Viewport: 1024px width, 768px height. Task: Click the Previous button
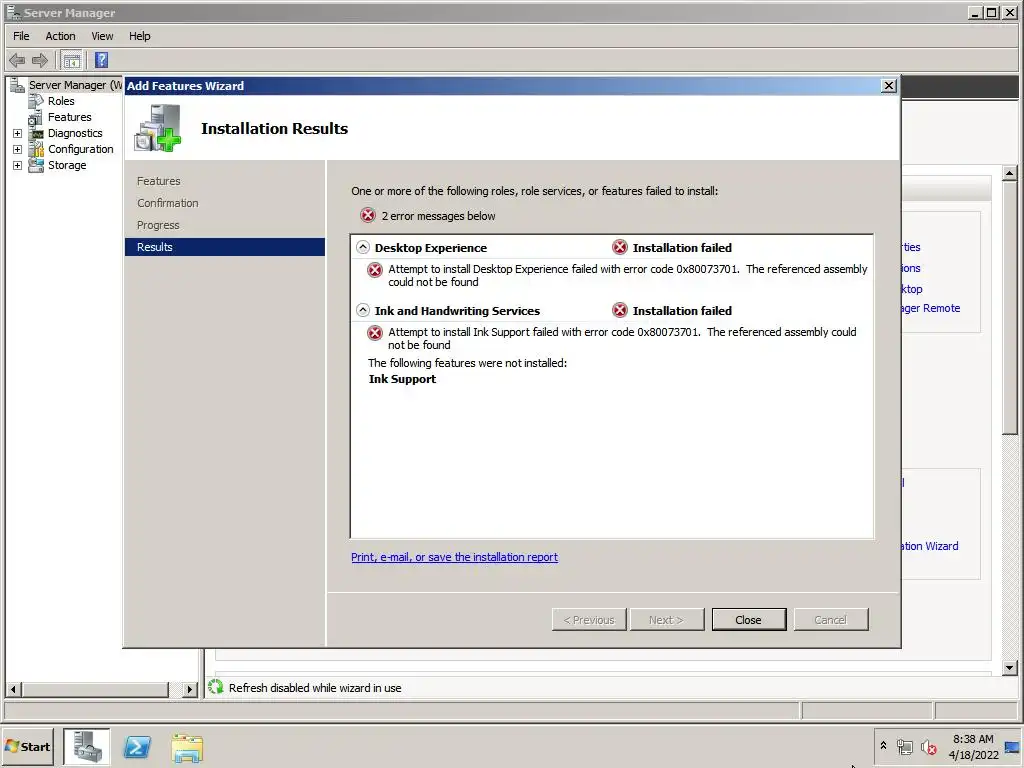tap(589, 620)
